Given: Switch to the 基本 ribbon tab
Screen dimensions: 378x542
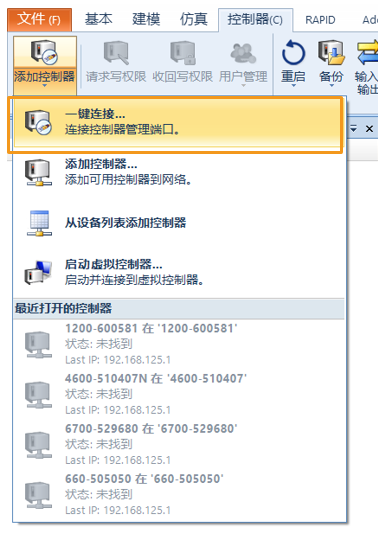Looking at the screenshot, I should click(x=98, y=19).
